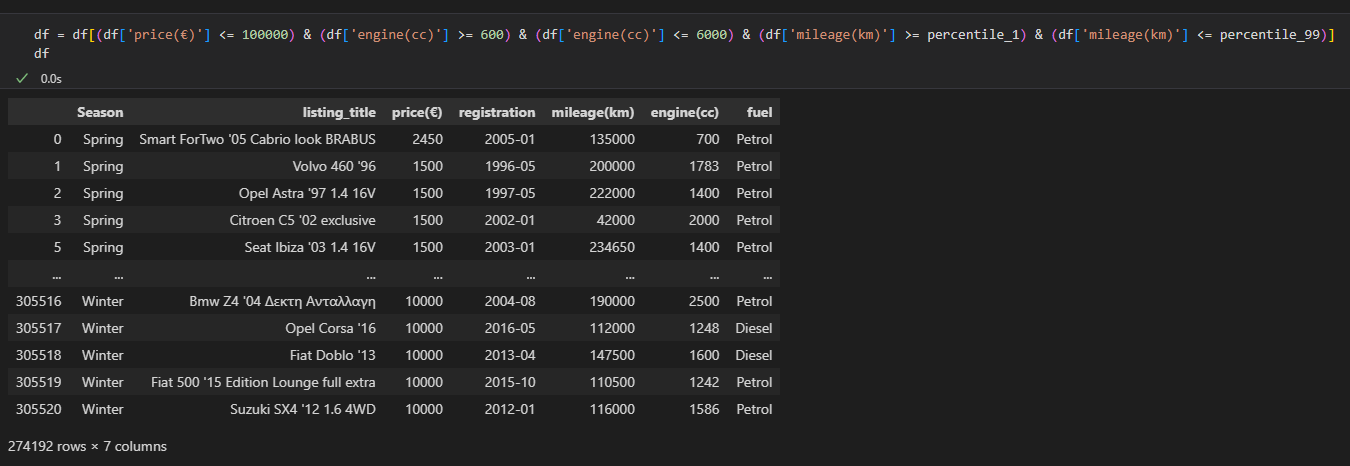Select the Bmw Z4 '04 listing cell

tap(283, 301)
